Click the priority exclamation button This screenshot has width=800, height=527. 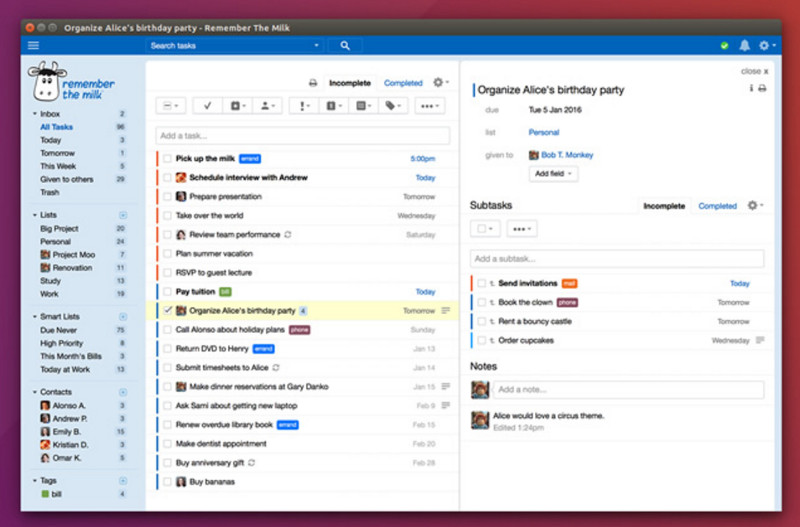pos(304,105)
